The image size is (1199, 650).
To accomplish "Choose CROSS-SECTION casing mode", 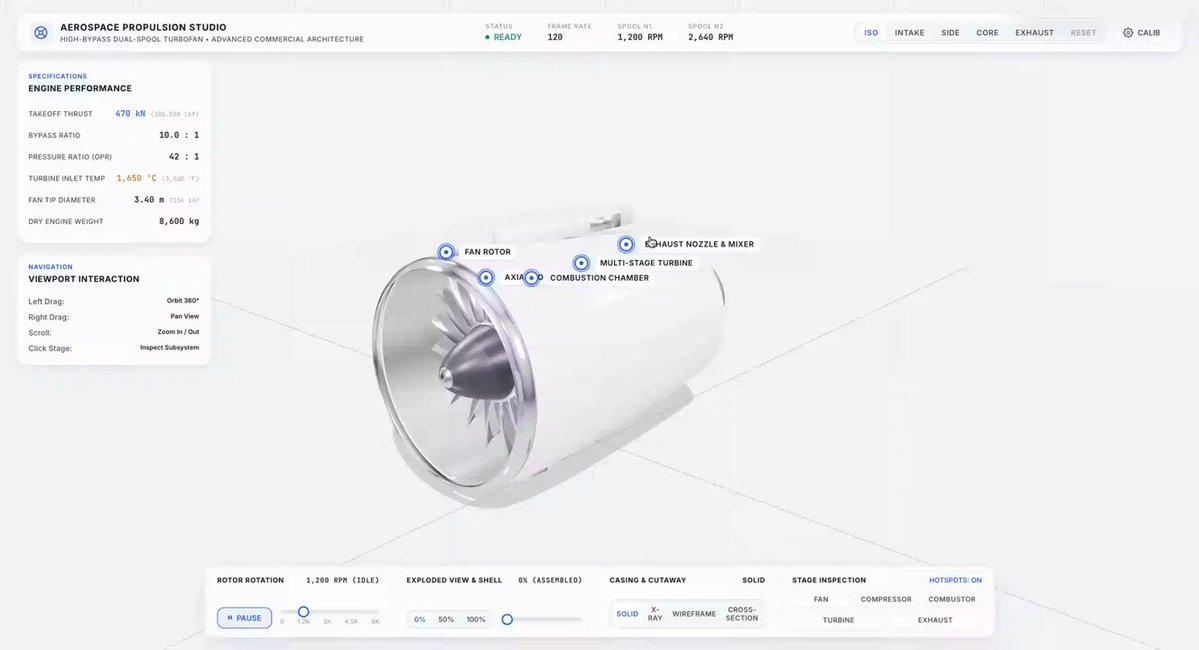I will (742, 614).
